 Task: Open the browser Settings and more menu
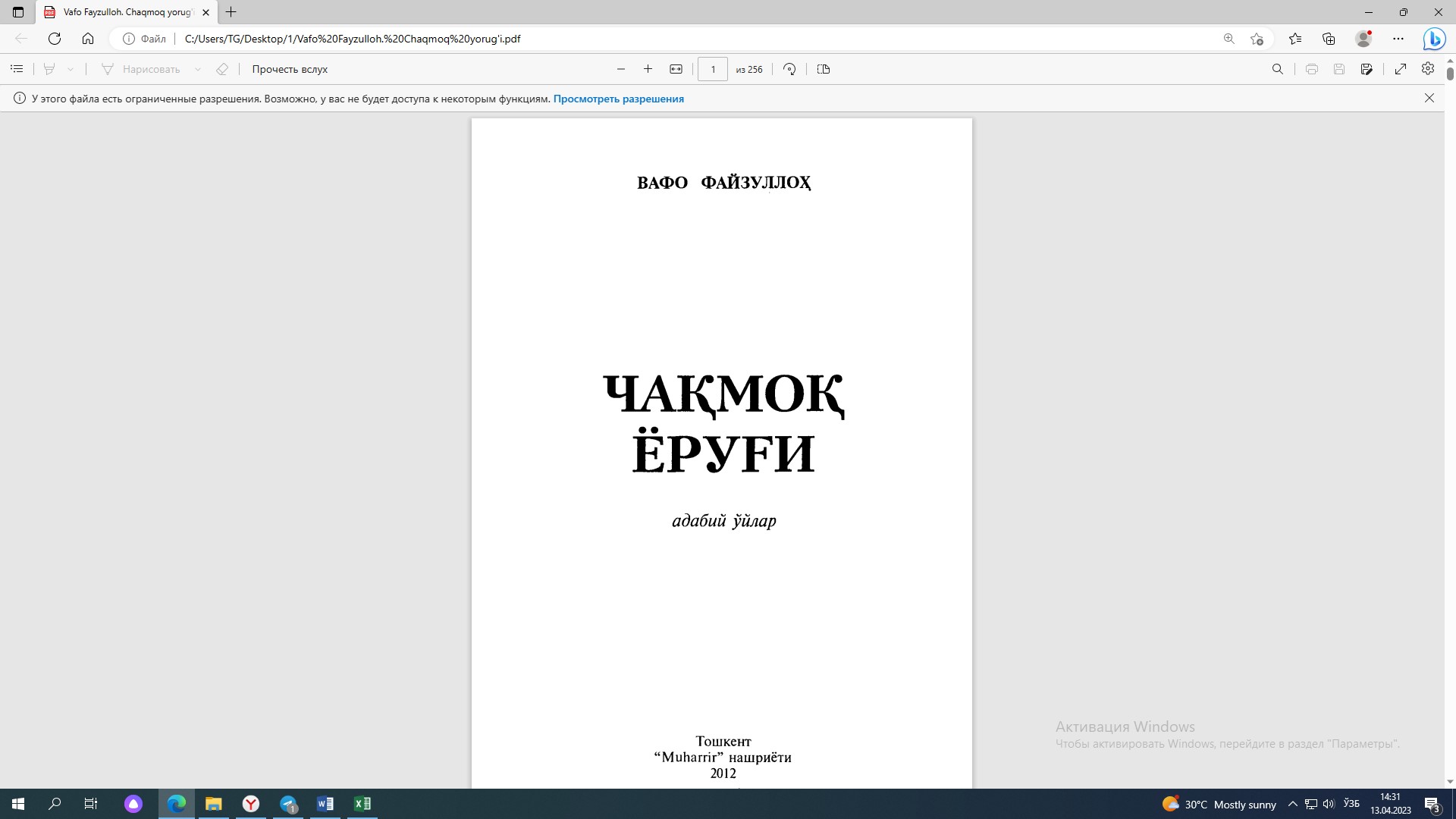(1398, 39)
